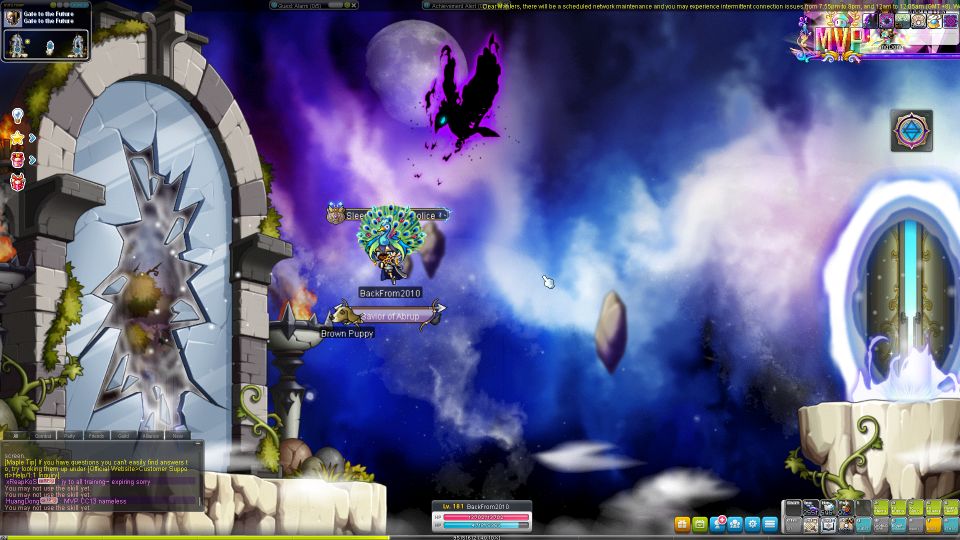Click the red HP bar in status panel
The width and height of the screenshot is (960, 540).
tap(486, 517)
